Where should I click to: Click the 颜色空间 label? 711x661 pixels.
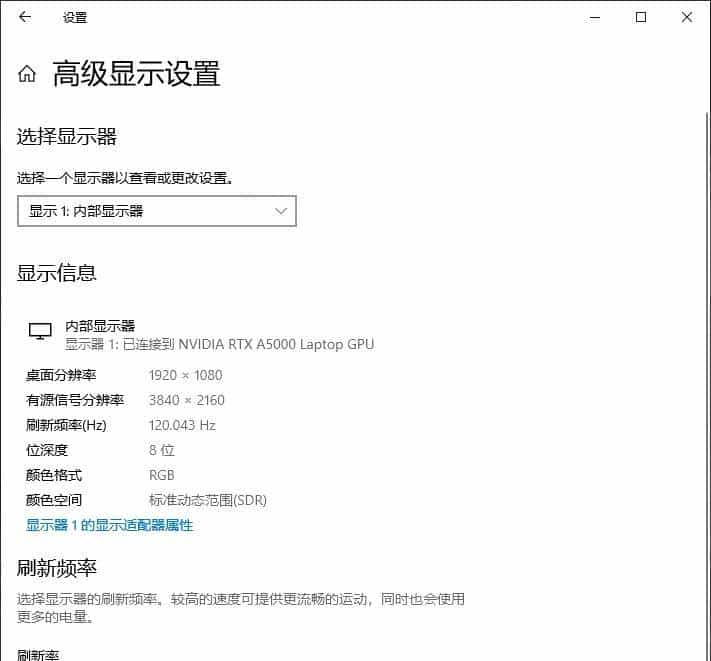[x=54, y=500]
